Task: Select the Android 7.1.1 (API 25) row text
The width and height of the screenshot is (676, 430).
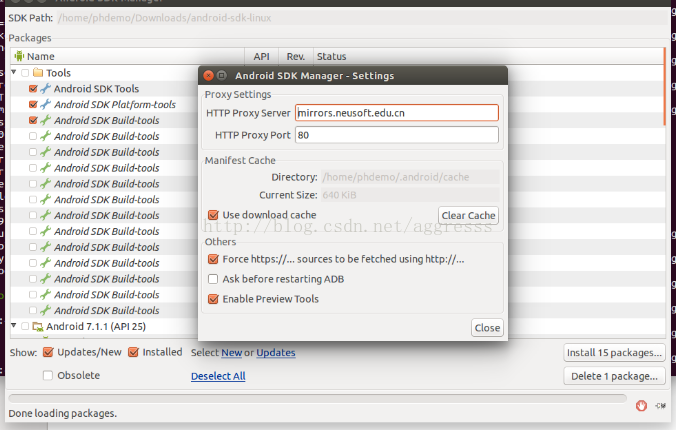Action: point(96,326)
